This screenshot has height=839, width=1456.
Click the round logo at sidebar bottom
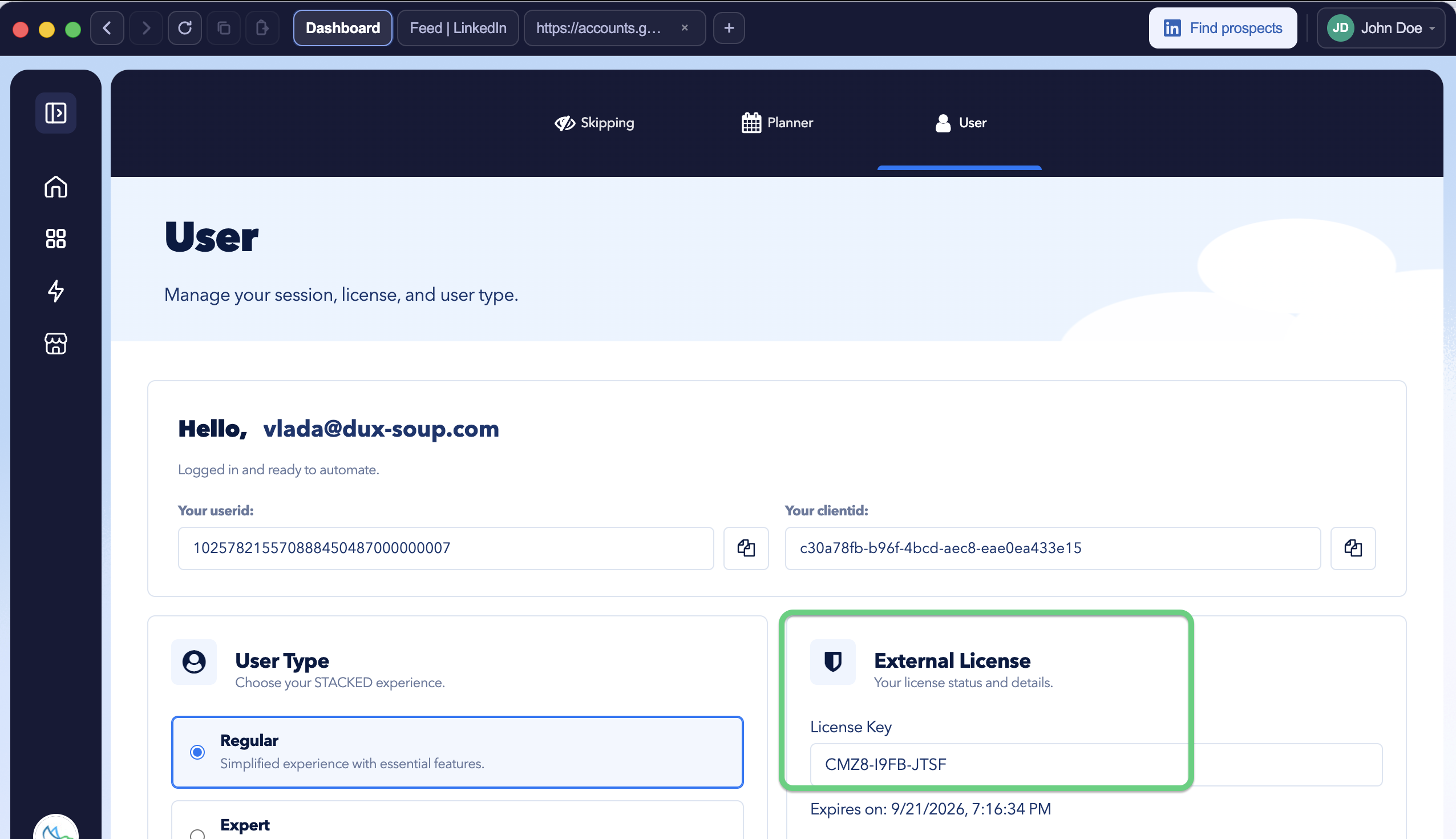[56, 828]
